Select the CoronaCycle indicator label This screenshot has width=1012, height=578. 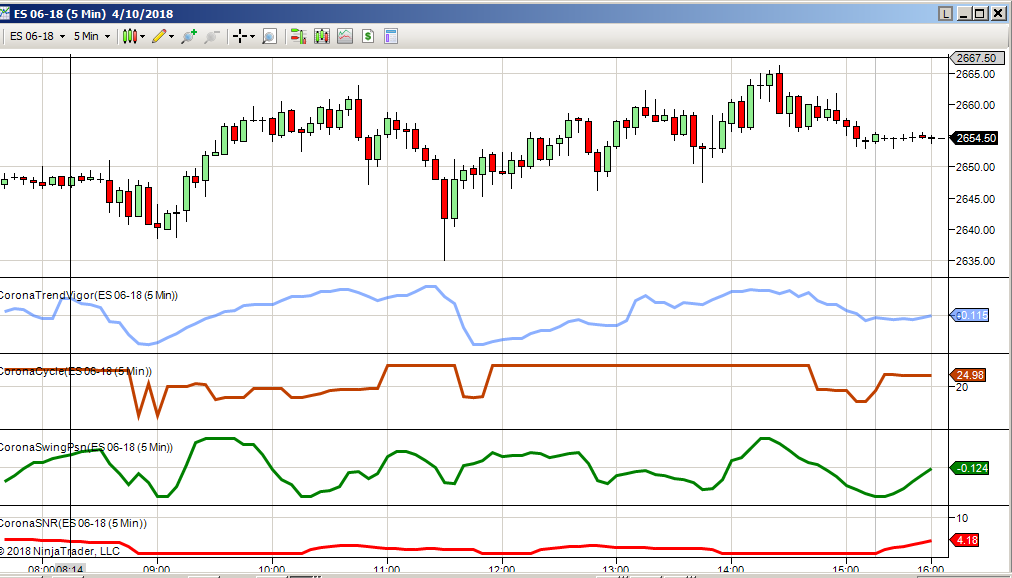point(76,371)
